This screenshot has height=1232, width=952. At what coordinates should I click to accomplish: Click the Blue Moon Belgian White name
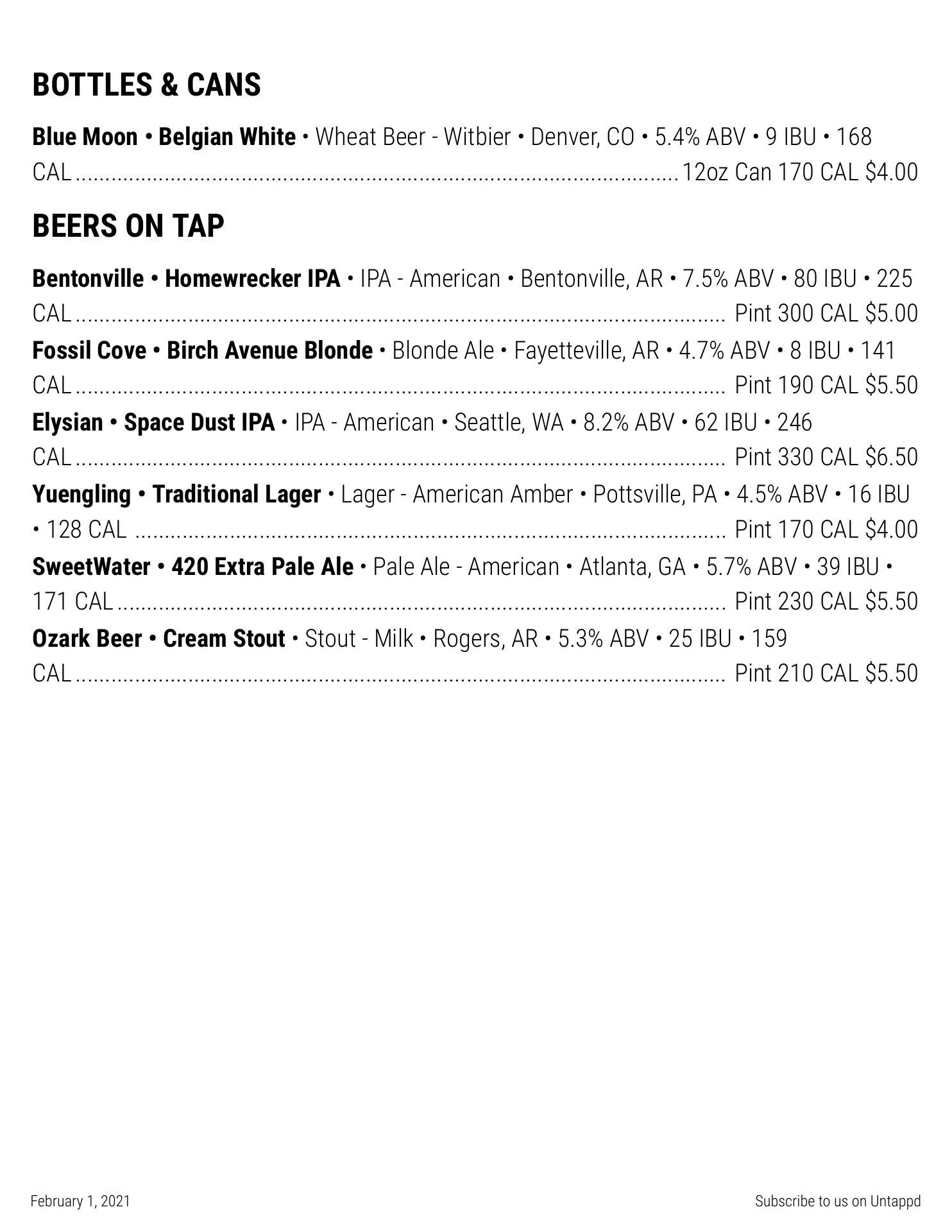pyautogui.click(x=164, y=137)
